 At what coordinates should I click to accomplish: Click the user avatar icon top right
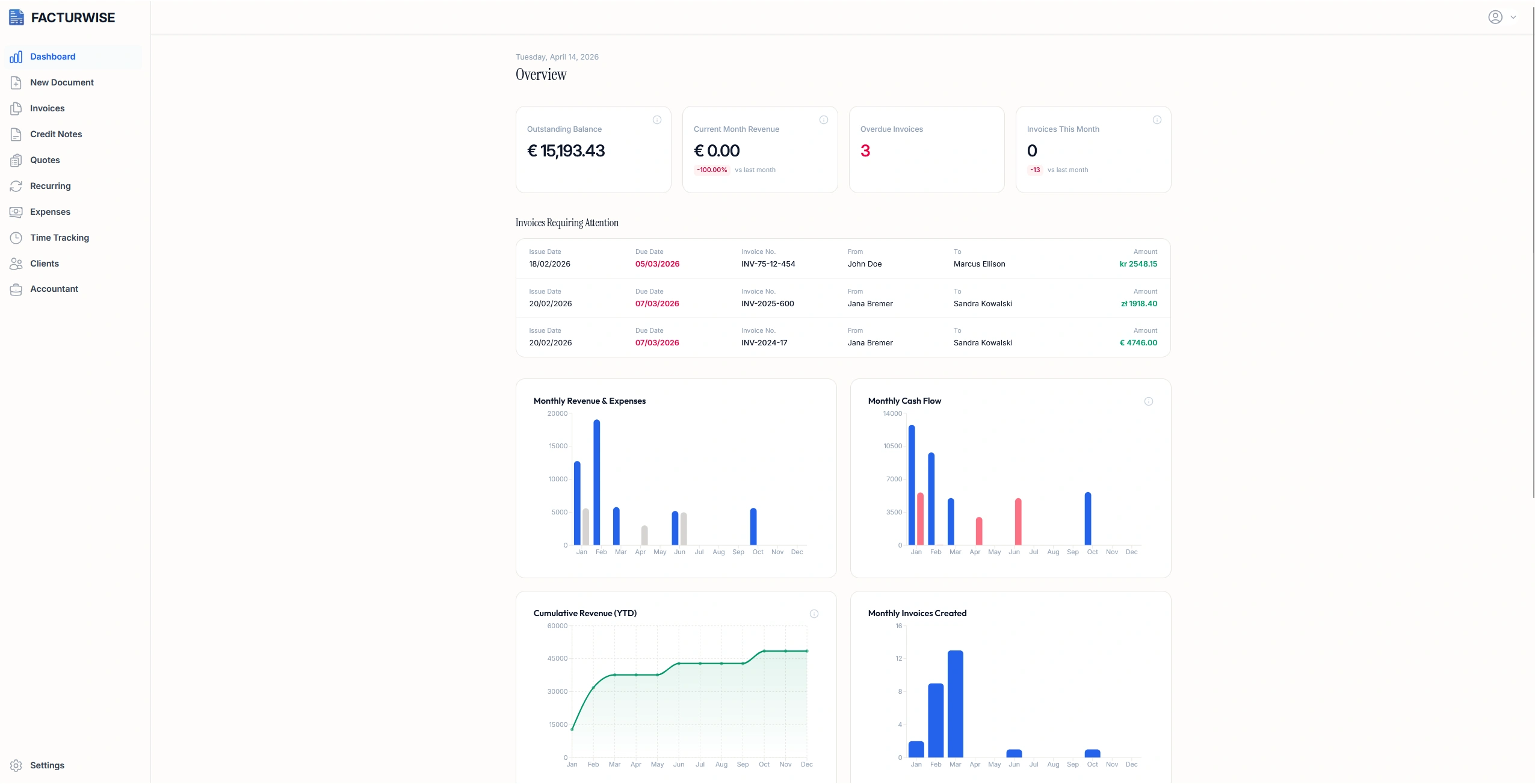[x=1495, y=17]
